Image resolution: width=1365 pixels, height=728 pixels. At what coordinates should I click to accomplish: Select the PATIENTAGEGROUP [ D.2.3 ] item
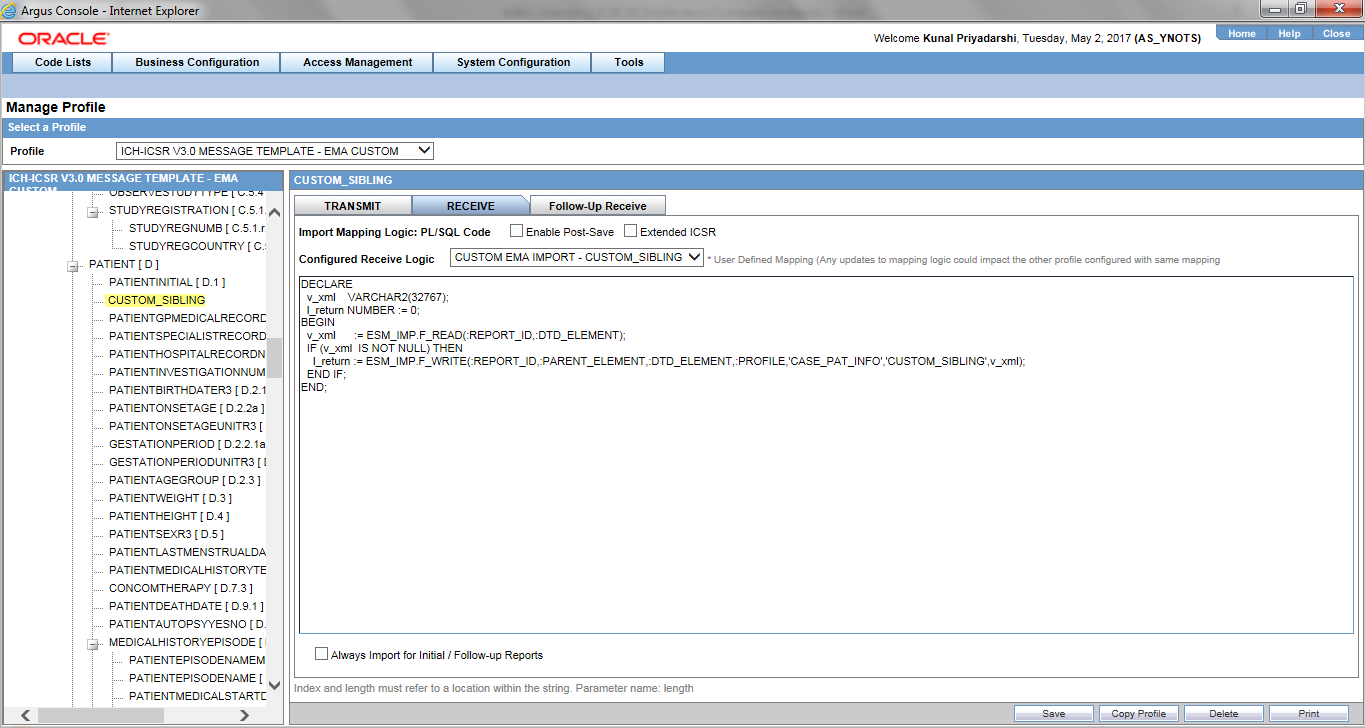pos(184,480)
